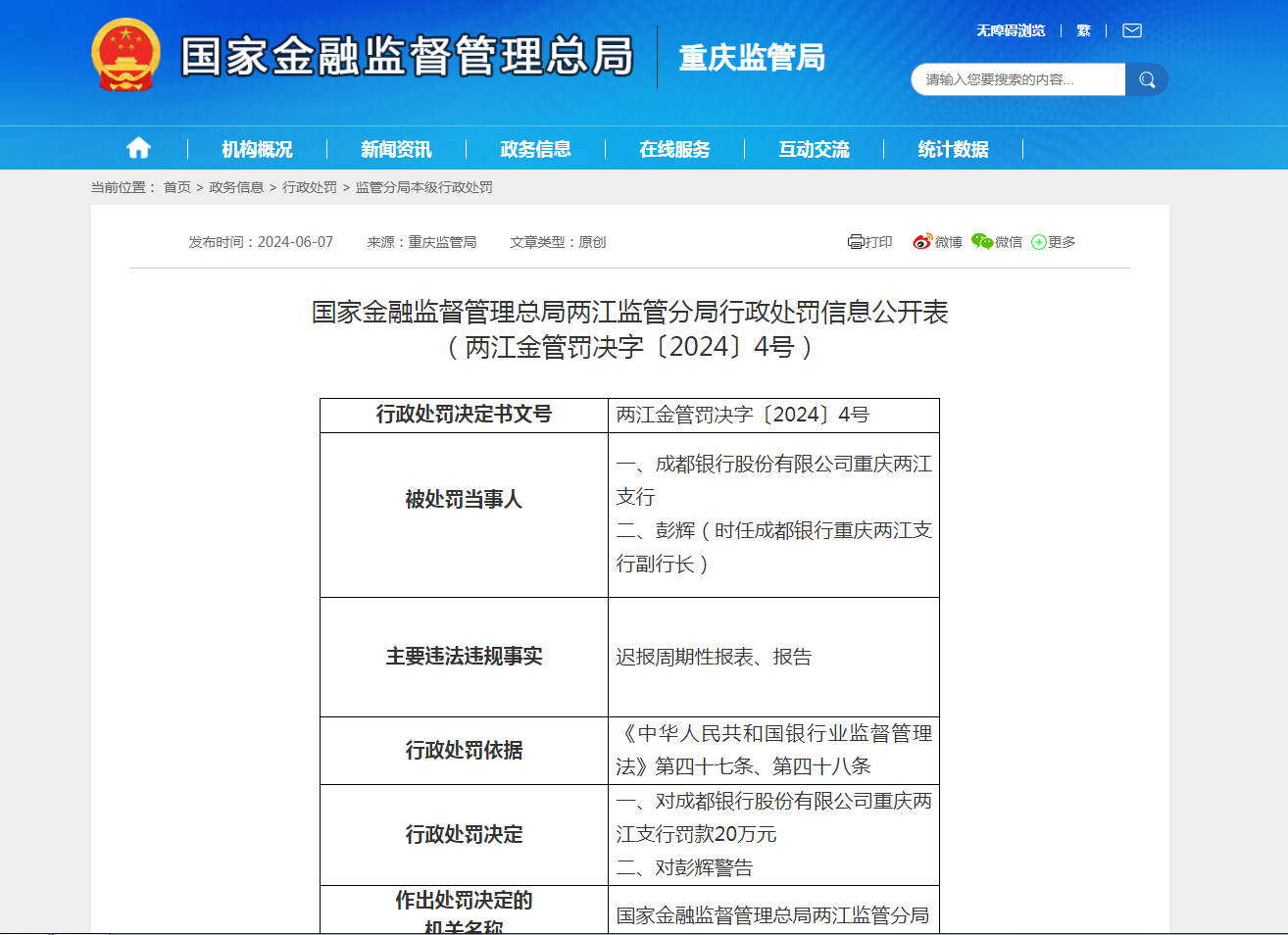Open 监管分局本级行政处罚 breadcrumb link
This screenshot has width=1288, height=935.
point(421,186)
